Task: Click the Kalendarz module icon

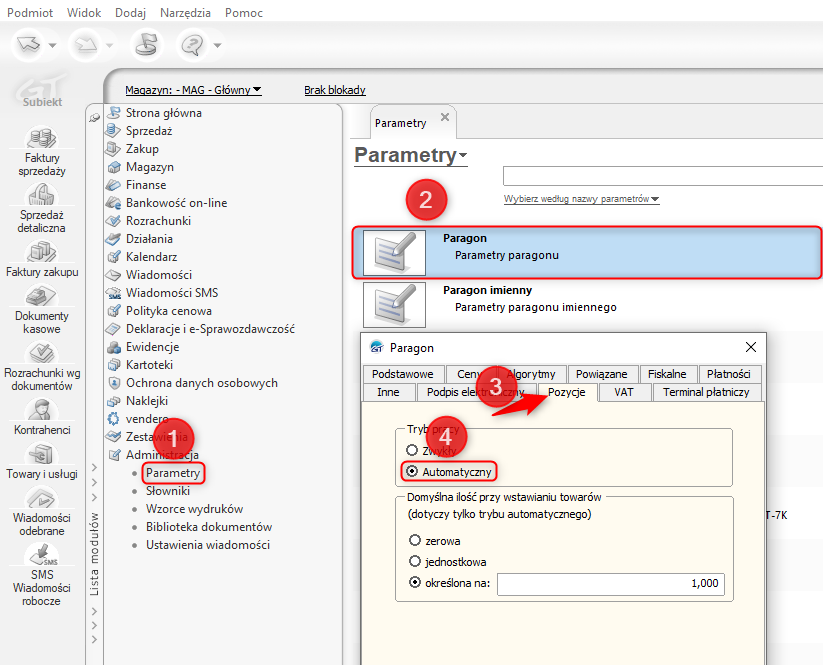Action: [x=114, y=257]
